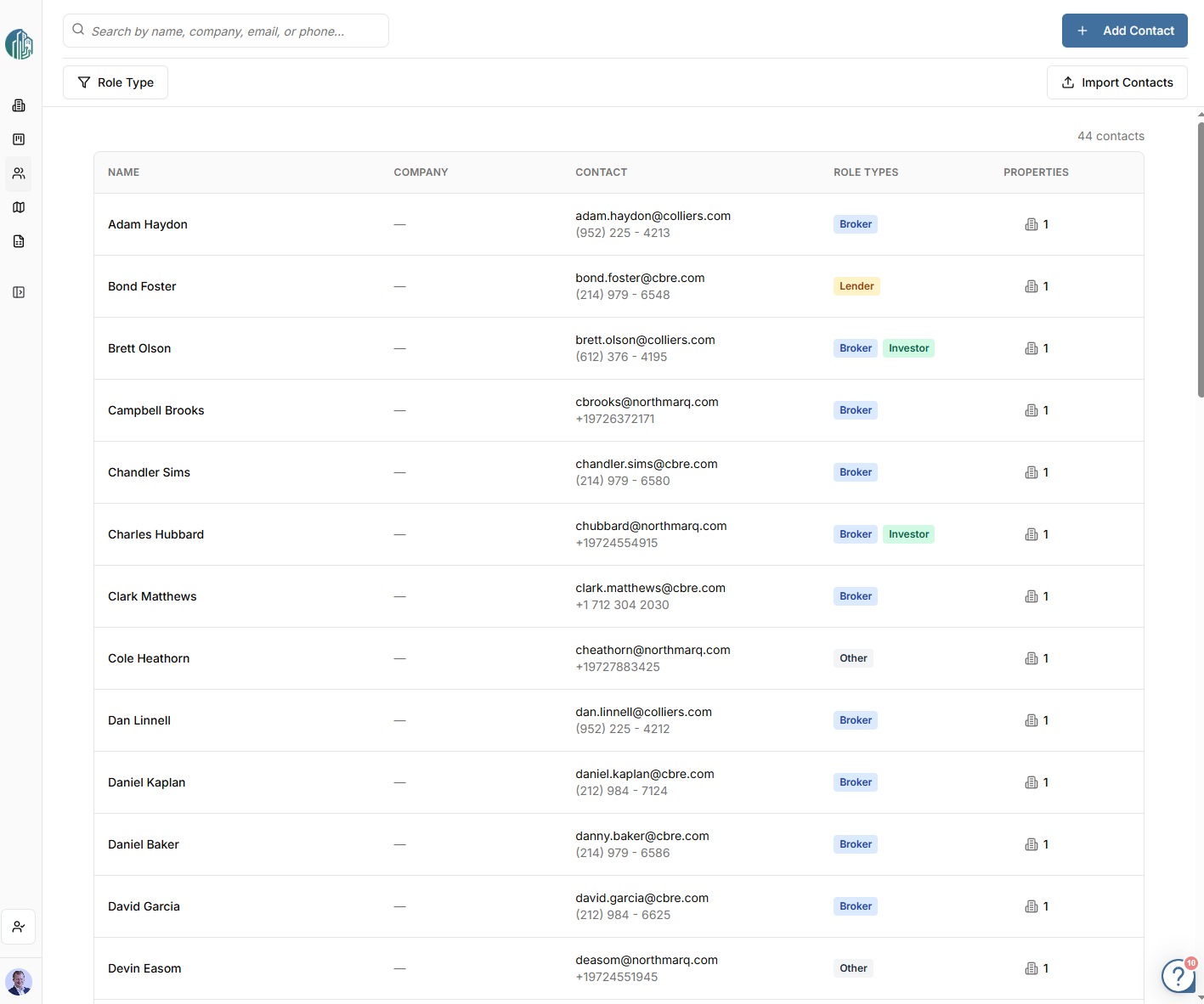Open the map view icon in the sidebar
The width and height of the screenshot is (1204, 1004).
click(19, 207)
